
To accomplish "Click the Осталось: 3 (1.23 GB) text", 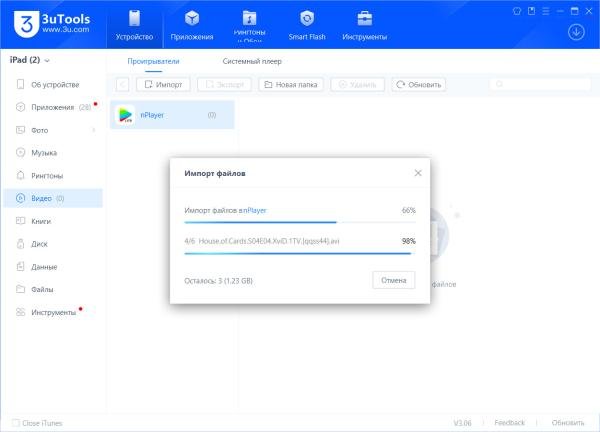I will click(x=218, y=281).
